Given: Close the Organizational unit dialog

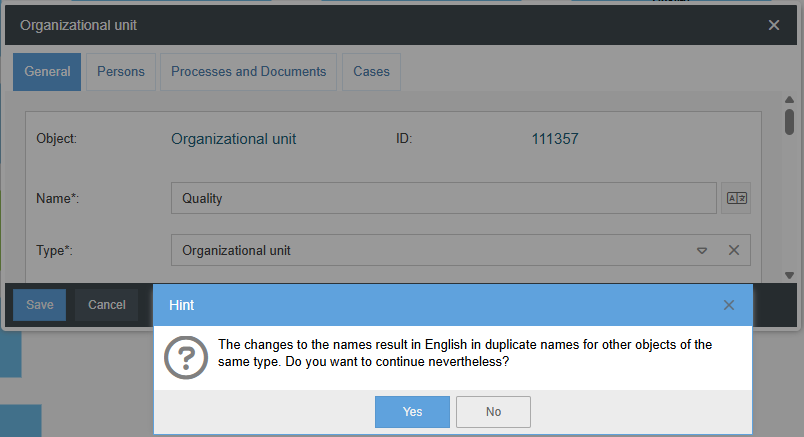Looking at the screenshot, I should point(774,25).
